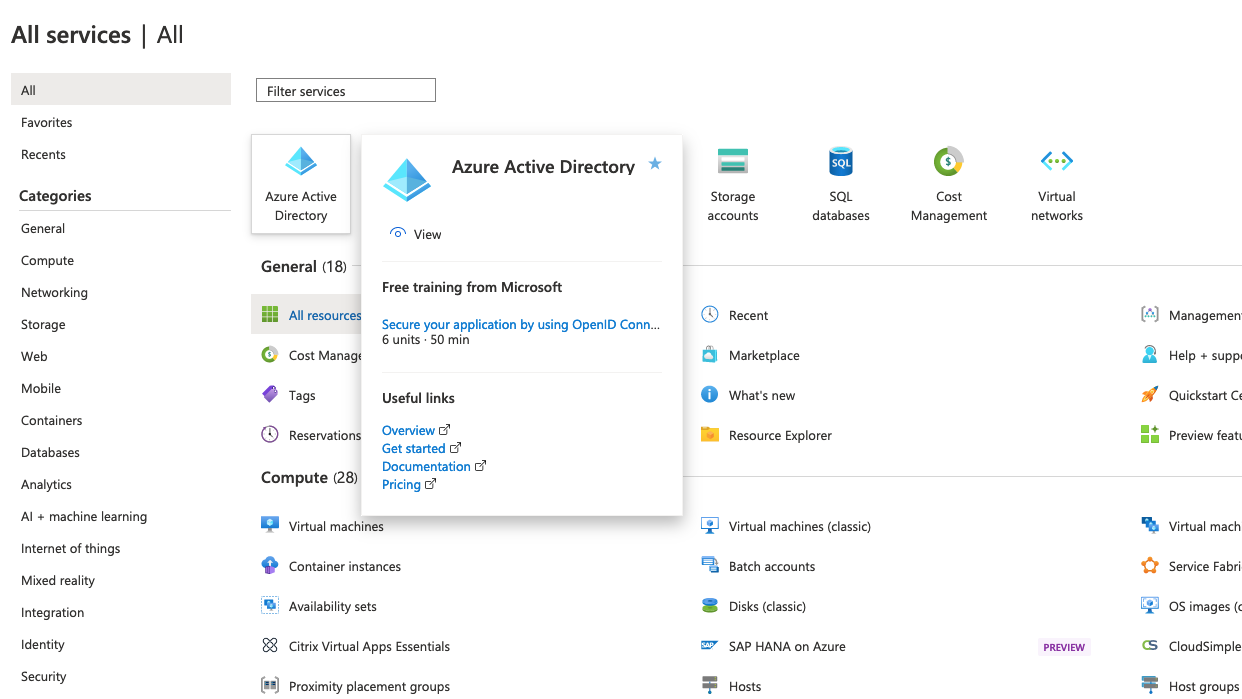Choose the Storage category
Screen dimensions: 1242x699
43,324
